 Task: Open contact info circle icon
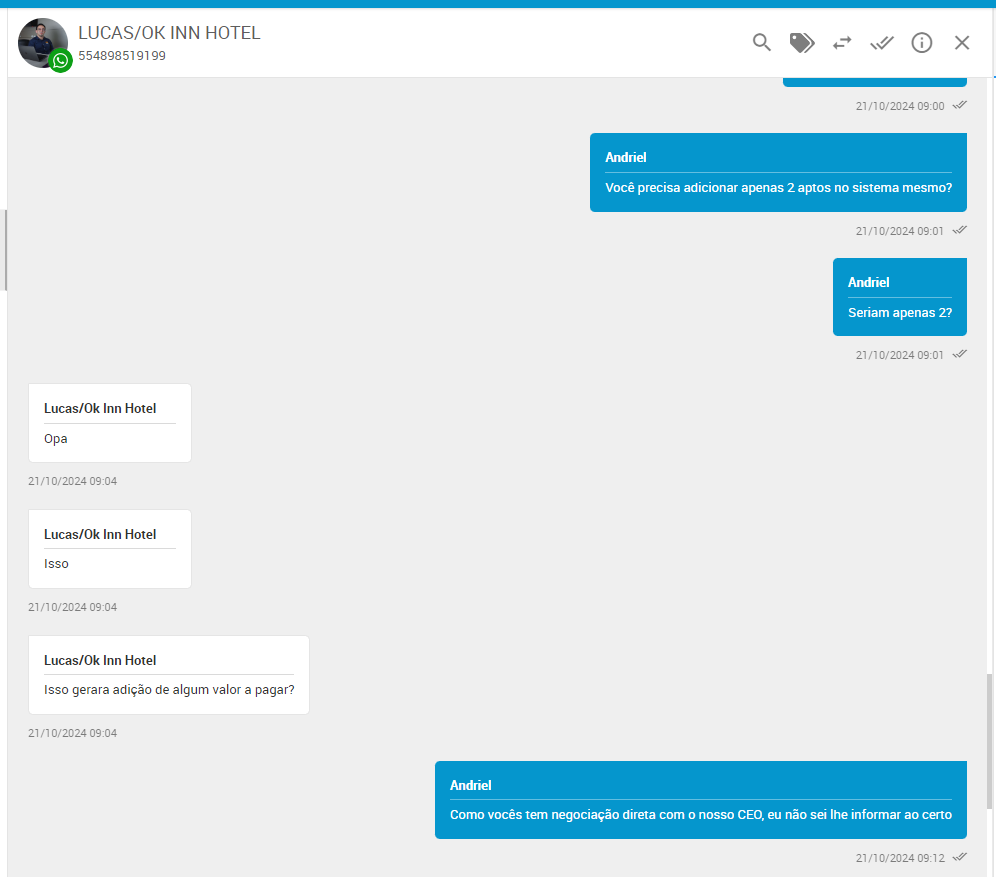[x=922, y=42]
